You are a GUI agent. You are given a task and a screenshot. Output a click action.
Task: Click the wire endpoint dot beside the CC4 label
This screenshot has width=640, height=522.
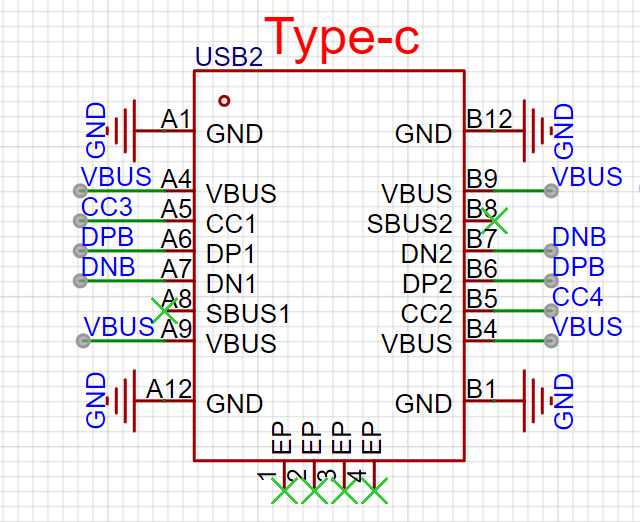(551, 311)
